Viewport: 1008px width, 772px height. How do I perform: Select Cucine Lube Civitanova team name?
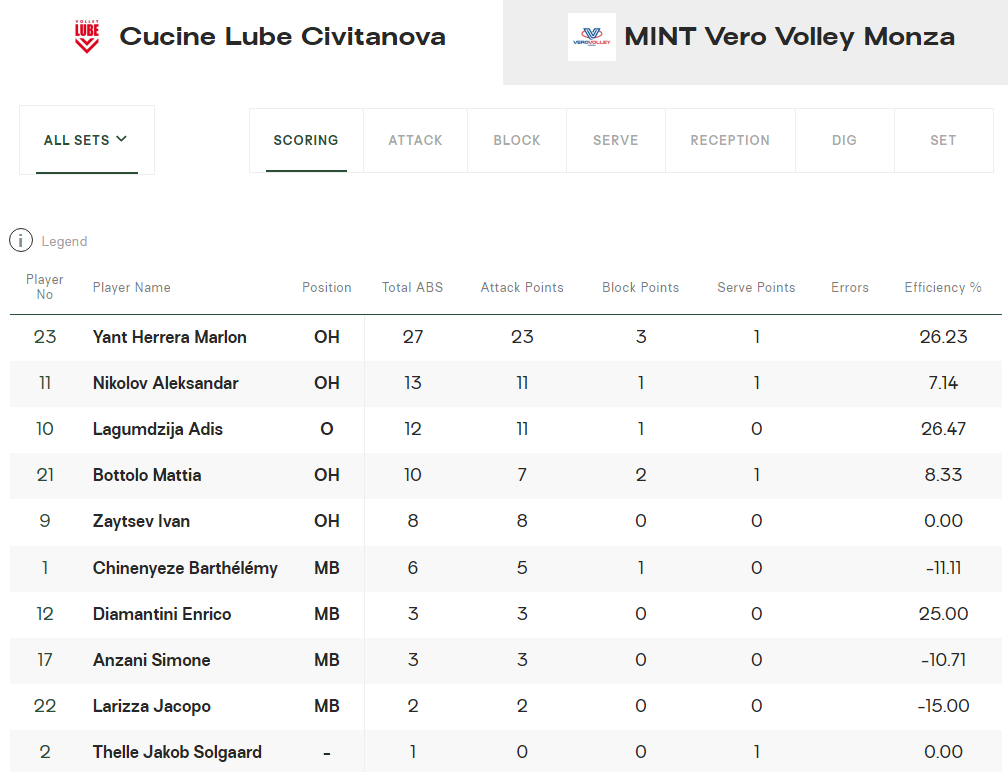282,37
